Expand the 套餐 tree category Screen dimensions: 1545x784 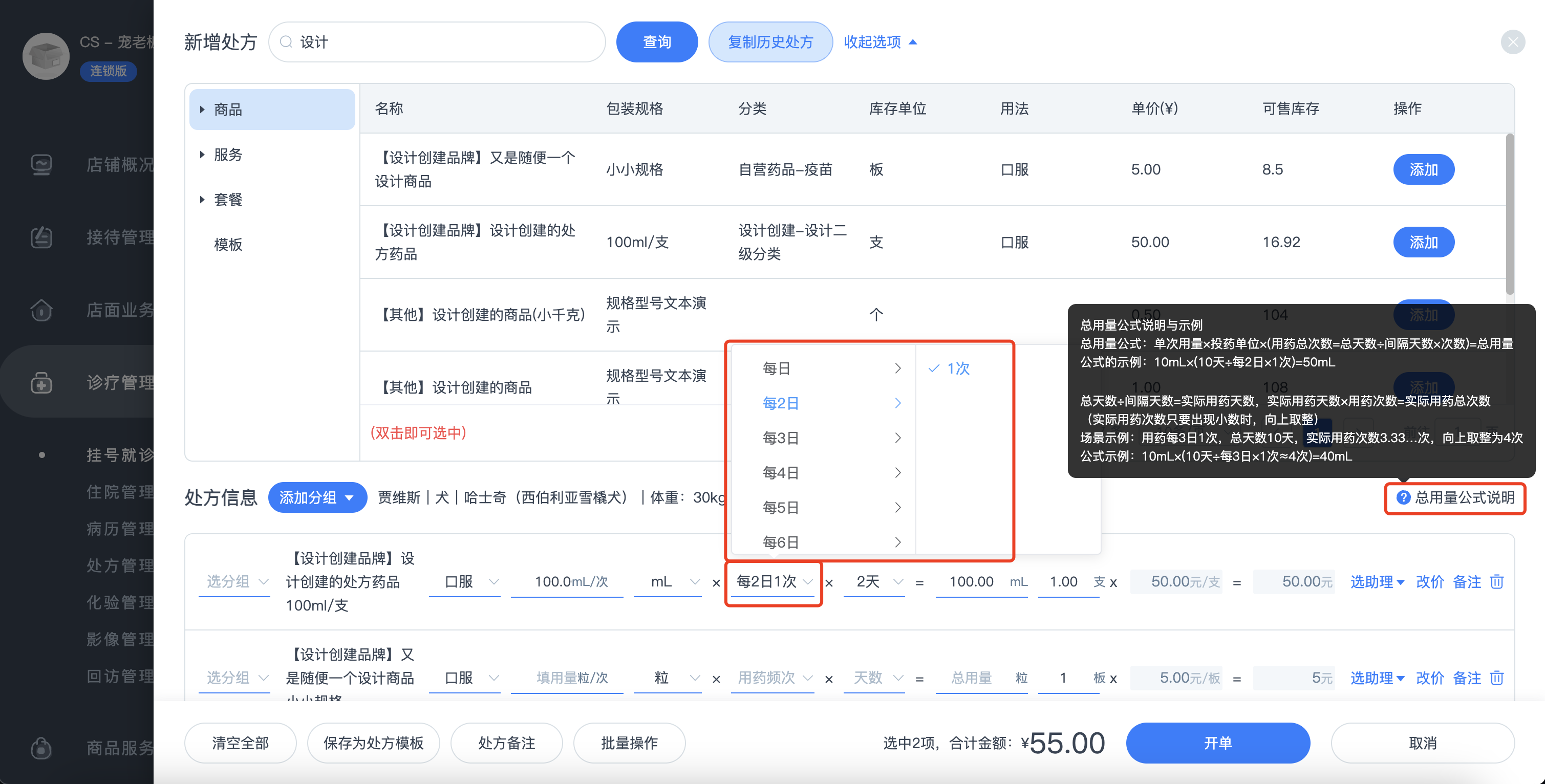[x=202, y=200]
